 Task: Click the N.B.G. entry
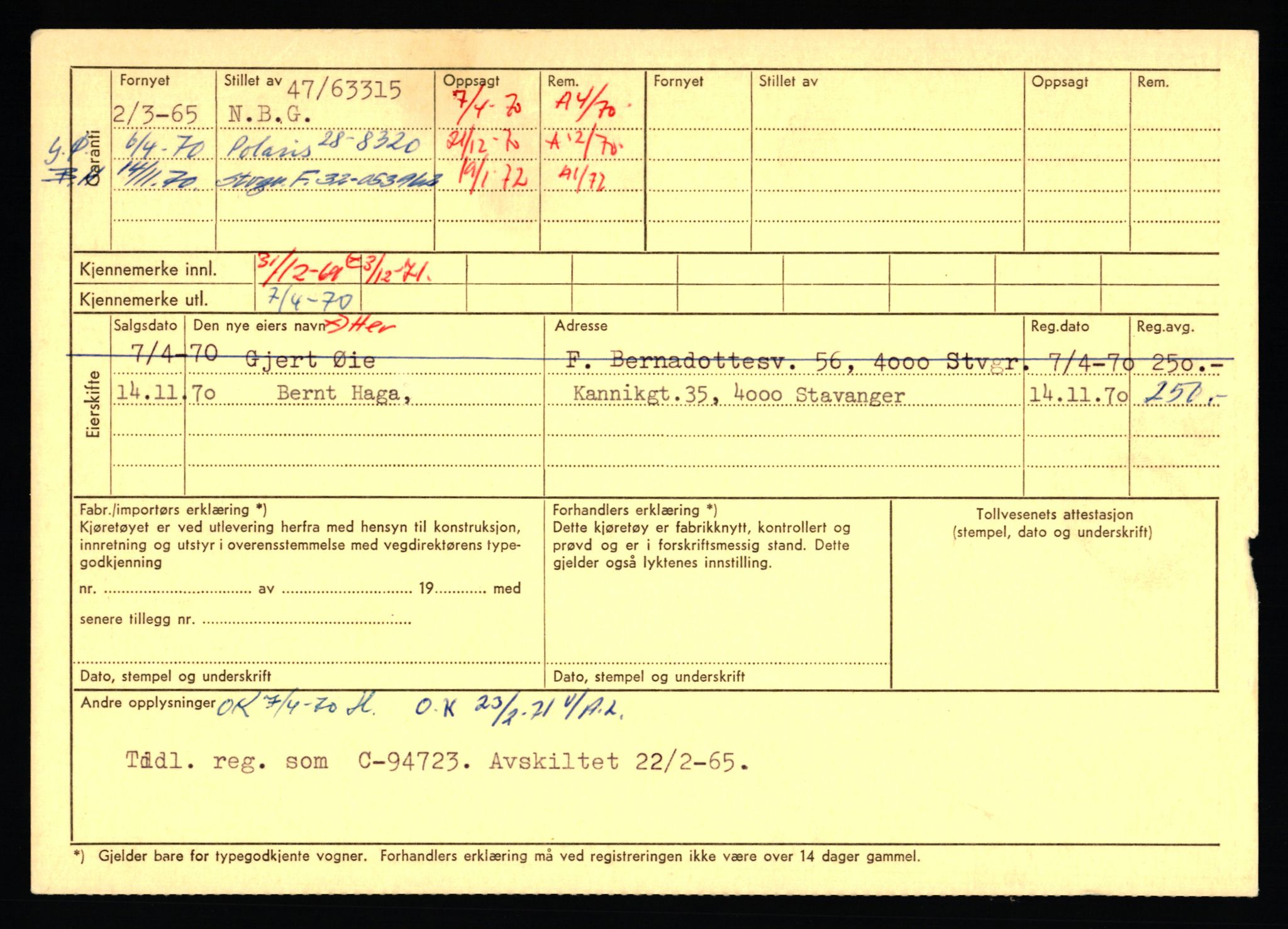tap(270, 115)
